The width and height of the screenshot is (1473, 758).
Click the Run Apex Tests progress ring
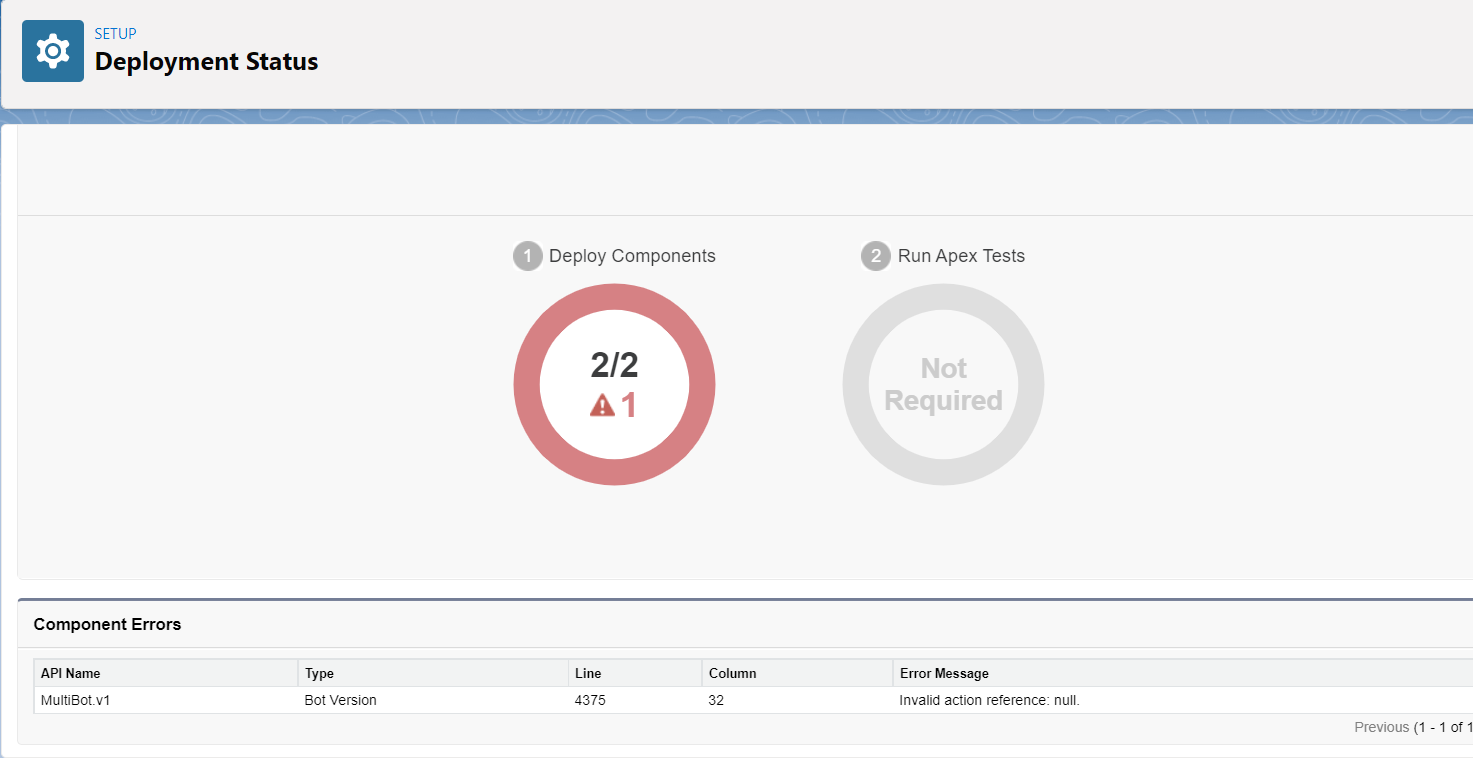pyautogui.click(x=943, y=385)
